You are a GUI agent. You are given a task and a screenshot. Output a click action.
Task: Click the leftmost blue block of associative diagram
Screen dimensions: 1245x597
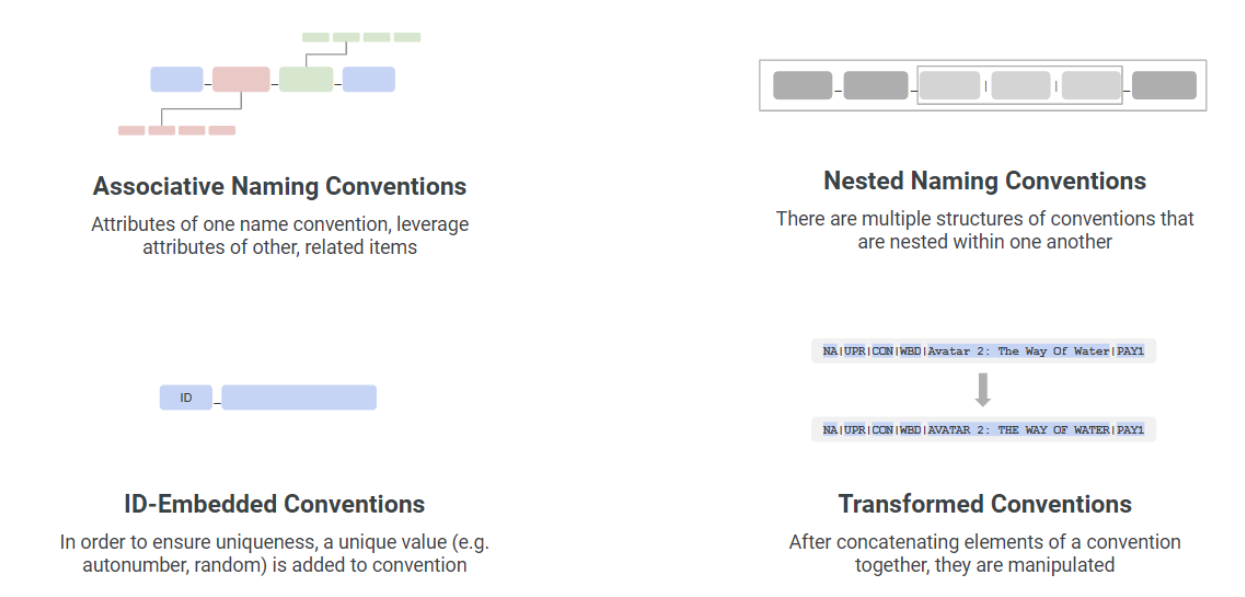177,79
